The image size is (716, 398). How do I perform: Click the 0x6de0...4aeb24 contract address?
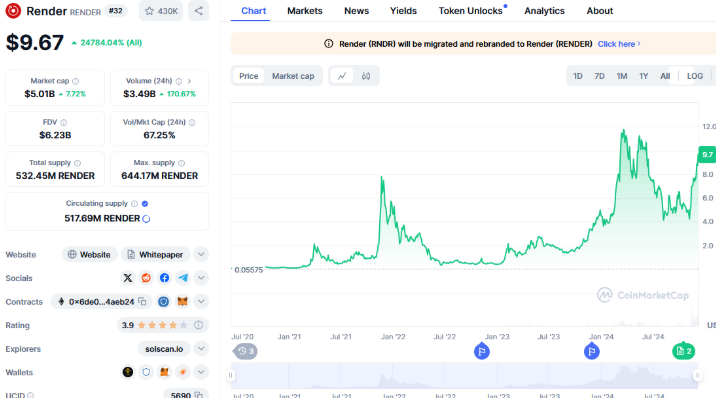pos(101,302)
